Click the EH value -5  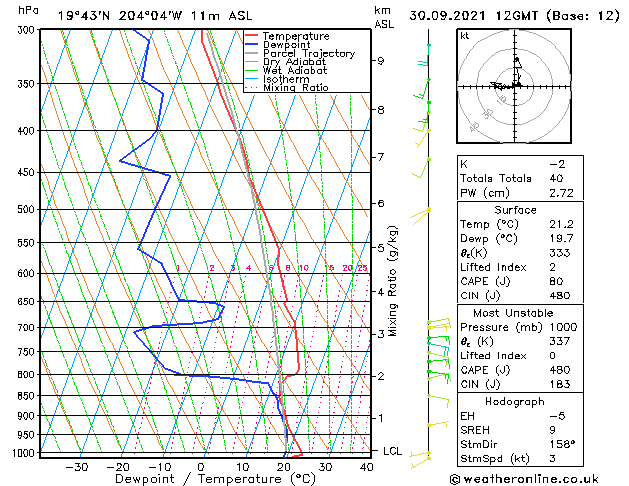557,416
